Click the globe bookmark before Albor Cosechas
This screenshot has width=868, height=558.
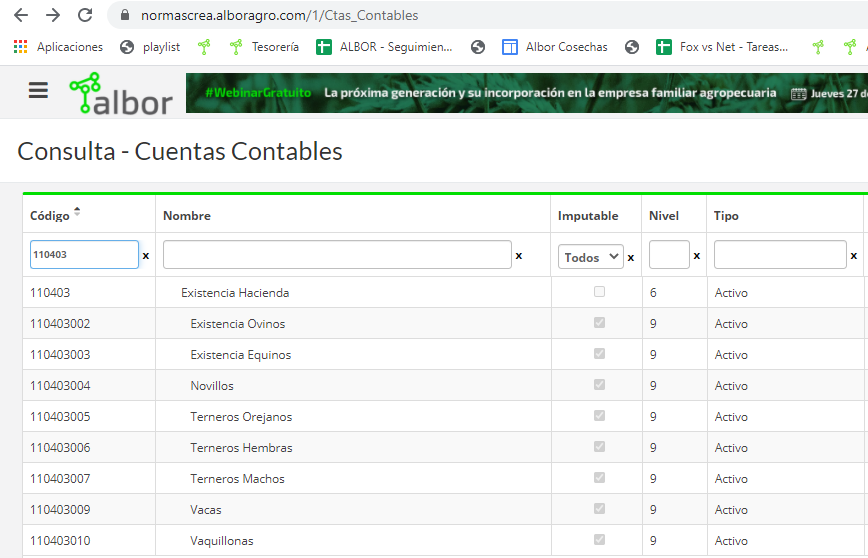[478, 47]
